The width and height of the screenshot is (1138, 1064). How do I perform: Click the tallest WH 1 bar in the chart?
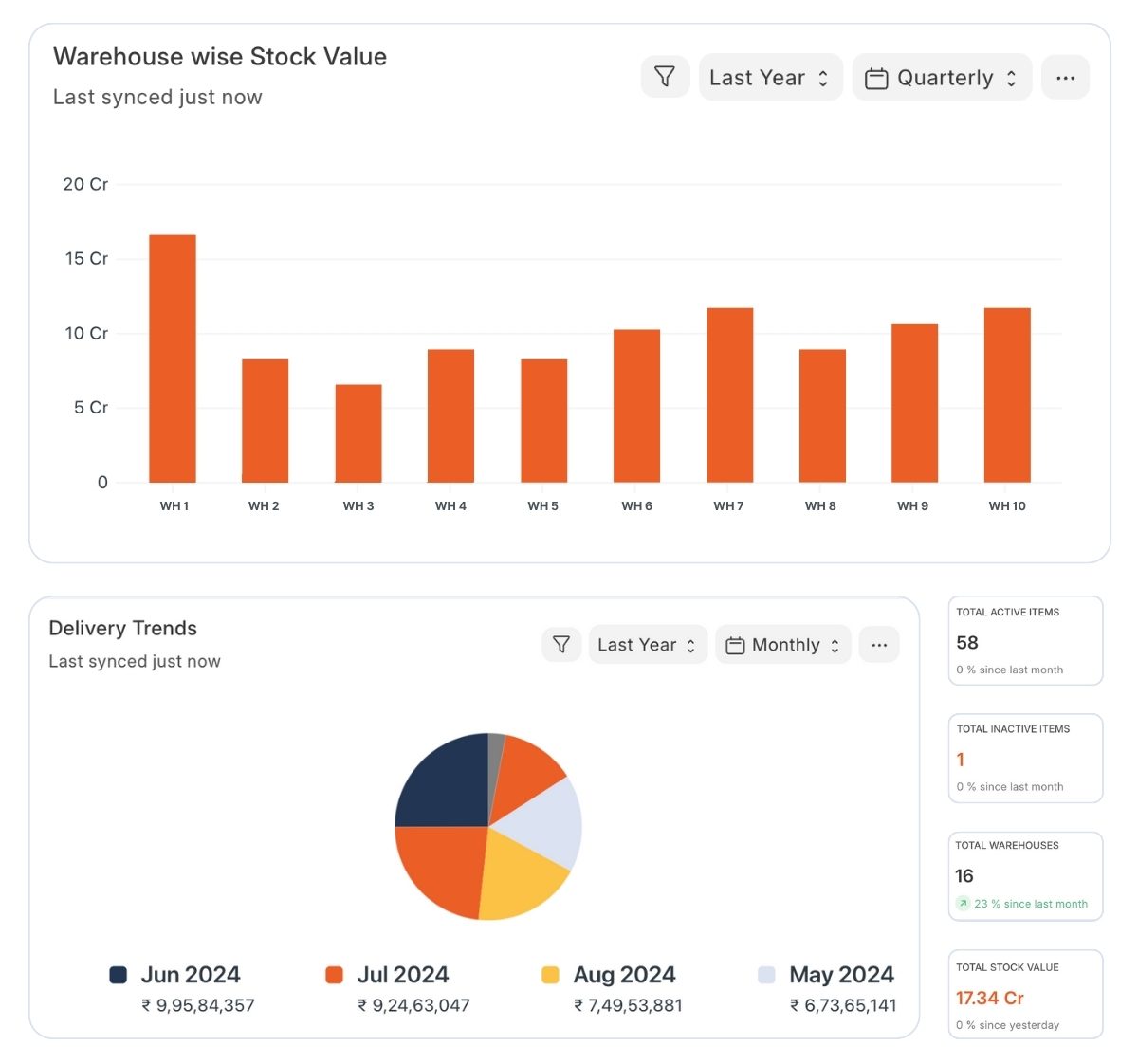172,358
